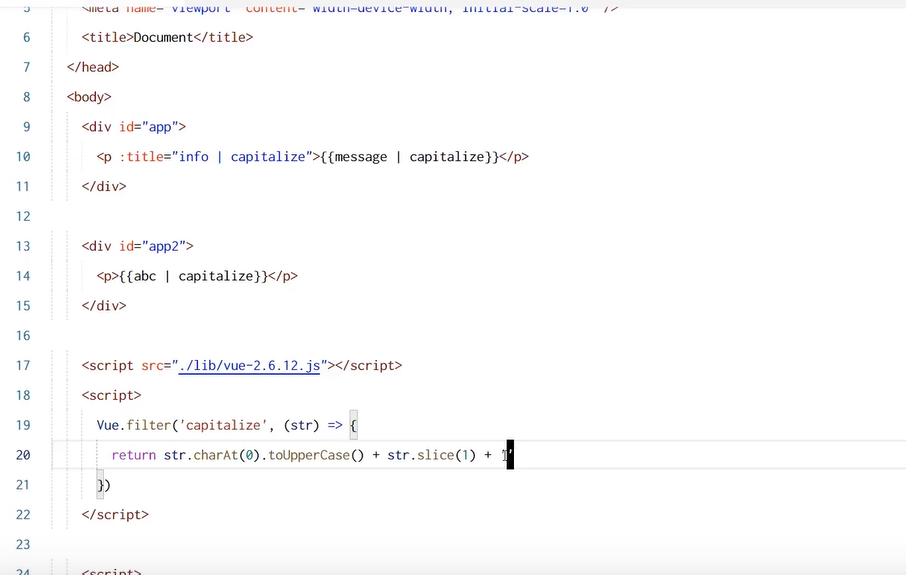Click the (str) arrow function parameter

pyautogui.click(x=301, y=425)
